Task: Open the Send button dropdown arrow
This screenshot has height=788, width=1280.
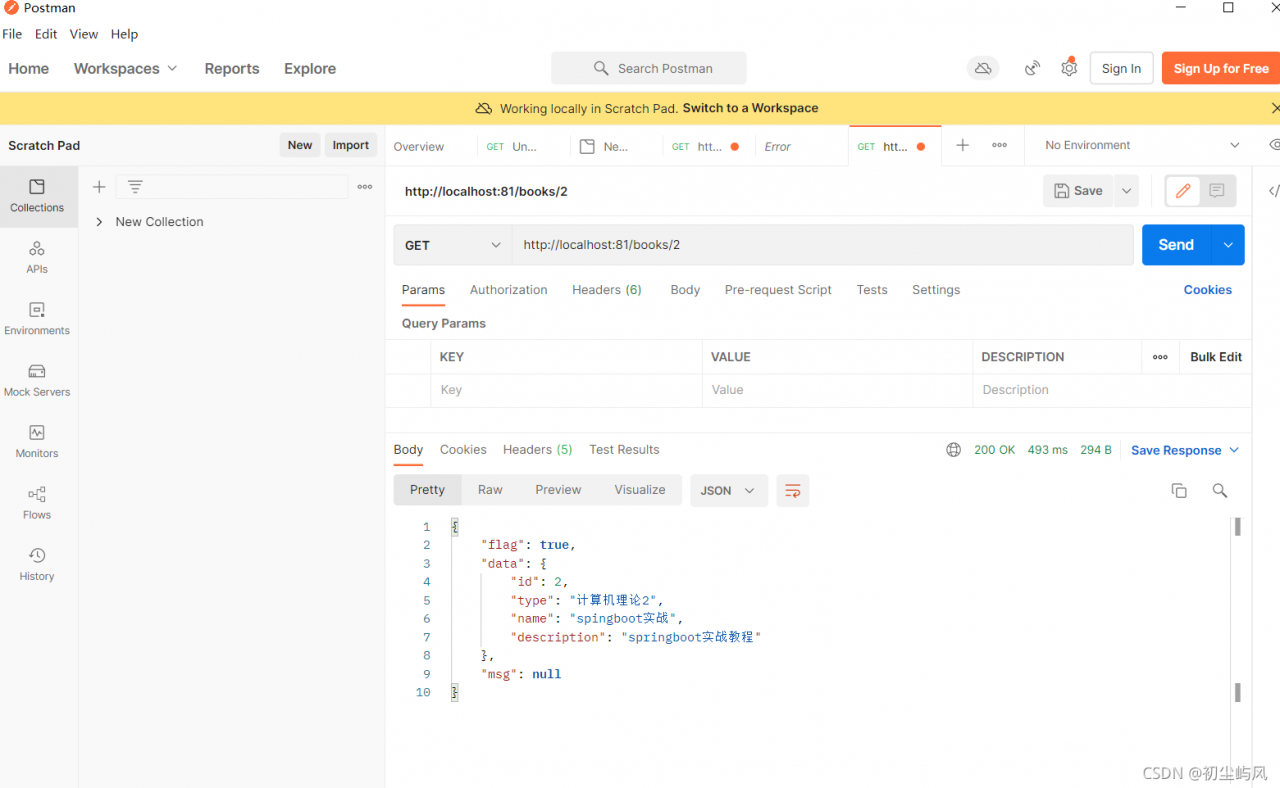Action: pos(1228,245)
